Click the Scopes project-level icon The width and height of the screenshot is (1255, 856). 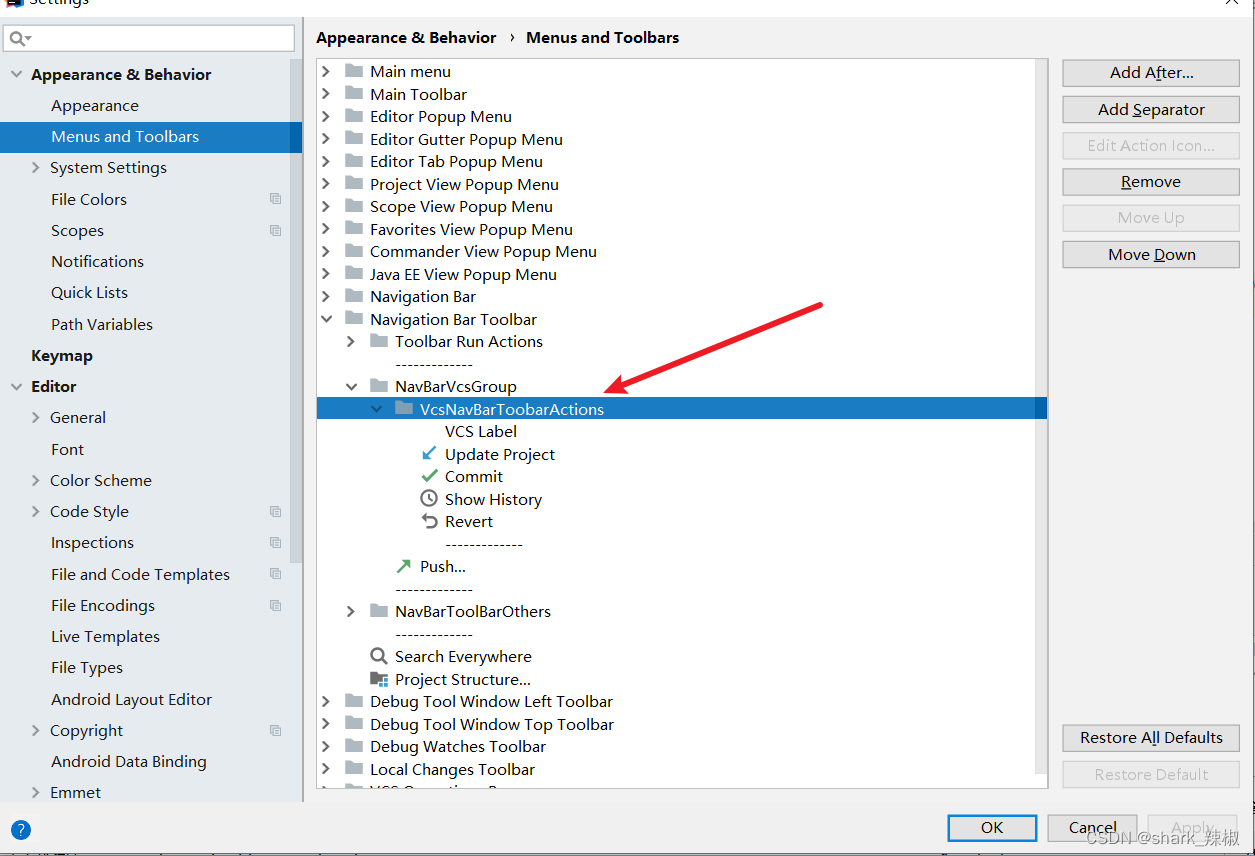275,230
